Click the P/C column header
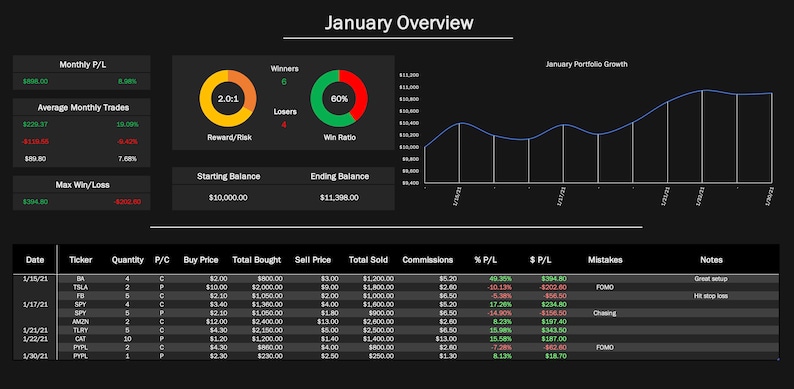794x389 pixels. point(162,260)
